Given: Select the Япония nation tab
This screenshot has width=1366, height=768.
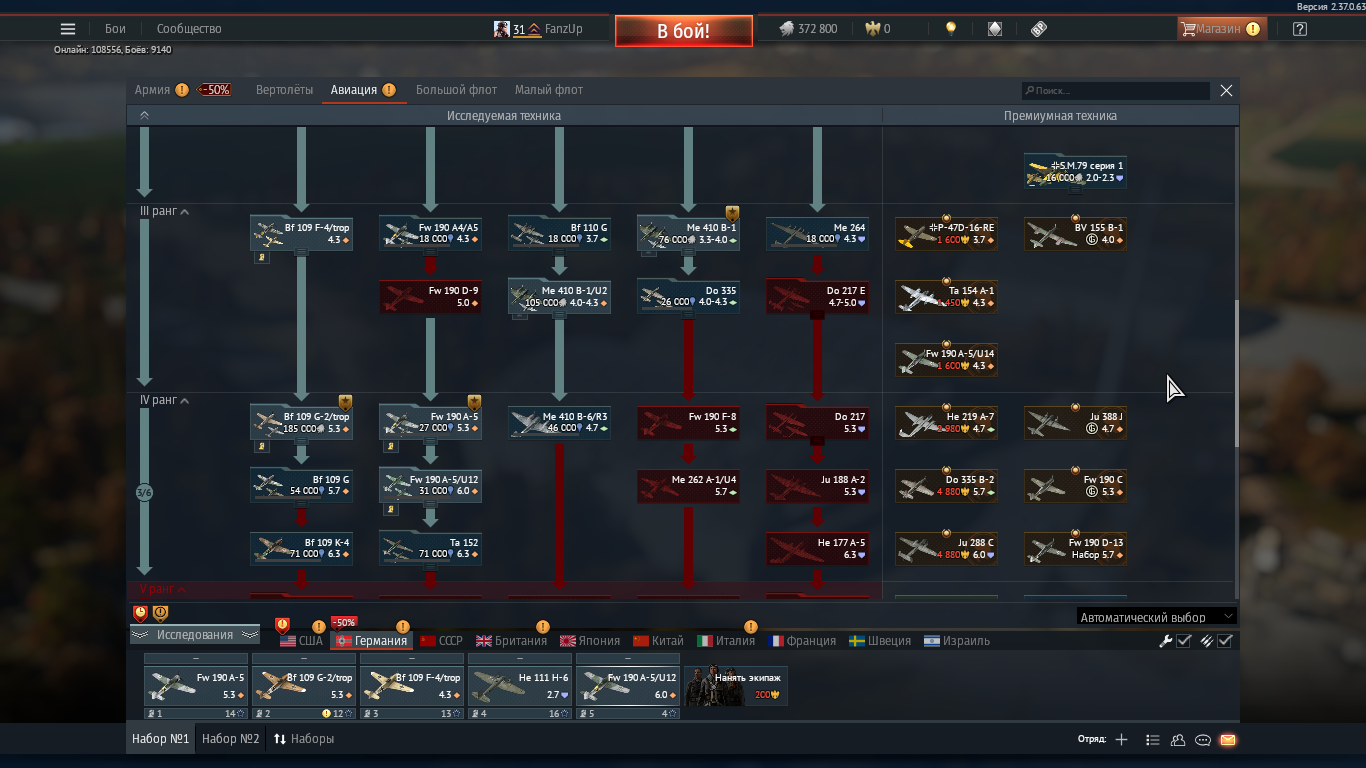Looking at the screenshot, I should click(x=590, y=641).
